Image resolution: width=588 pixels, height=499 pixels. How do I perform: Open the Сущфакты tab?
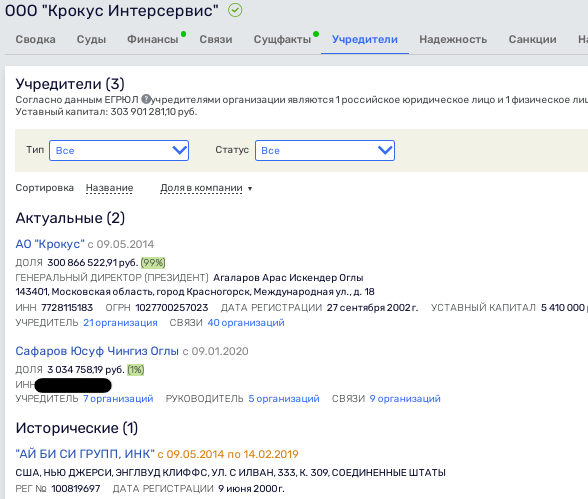click(x=282, y=39)
